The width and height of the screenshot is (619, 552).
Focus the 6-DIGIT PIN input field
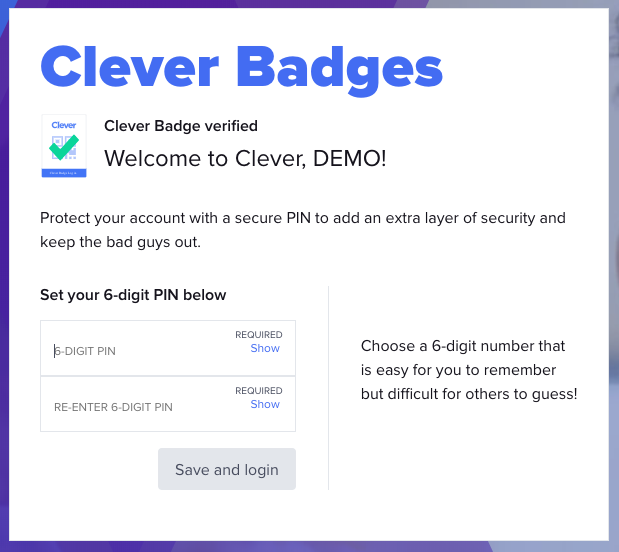click(140, 351)
